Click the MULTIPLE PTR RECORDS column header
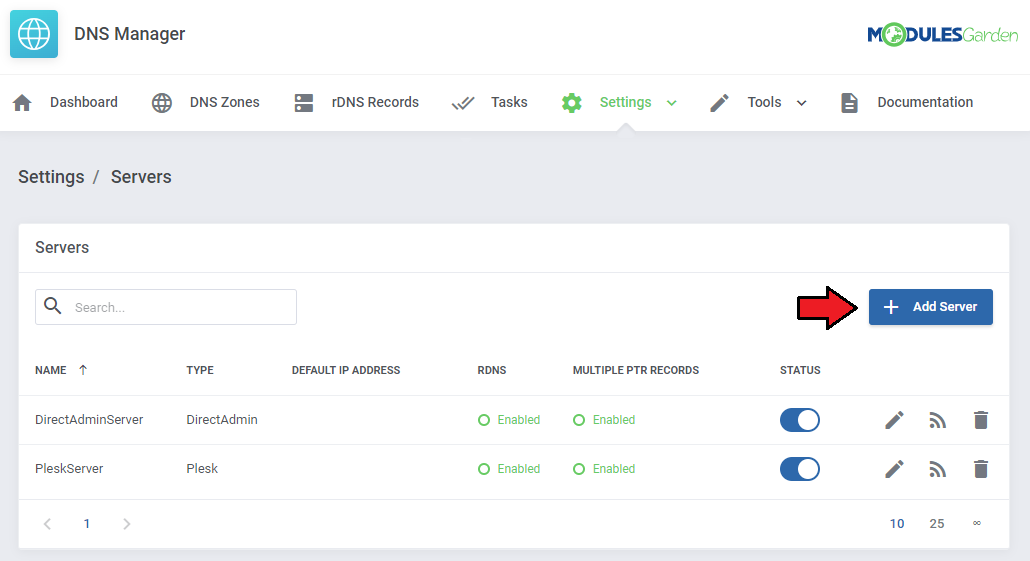This screenshot has height=561, width=1030. click(635, 370)
